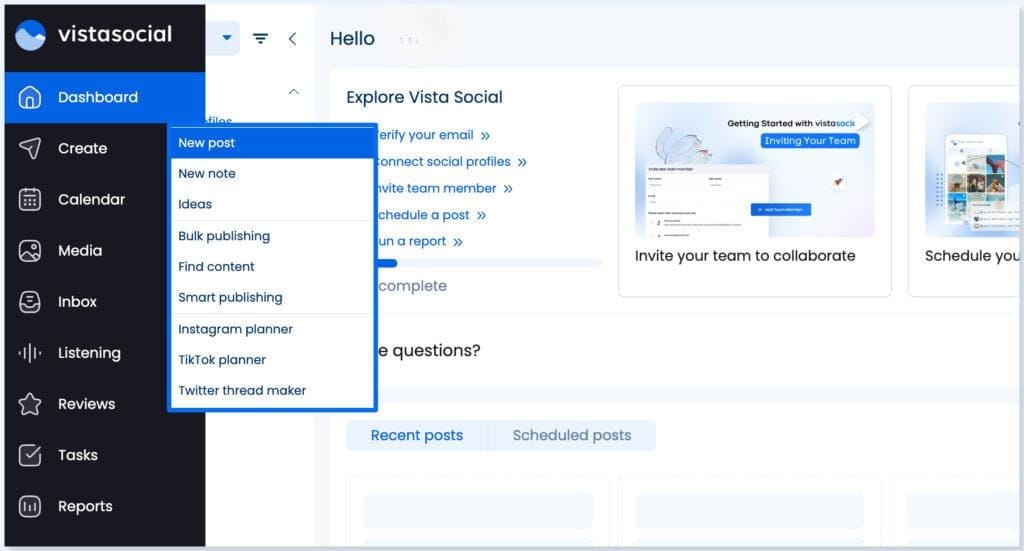Open Smart publishing from menu

click(272, 297)
